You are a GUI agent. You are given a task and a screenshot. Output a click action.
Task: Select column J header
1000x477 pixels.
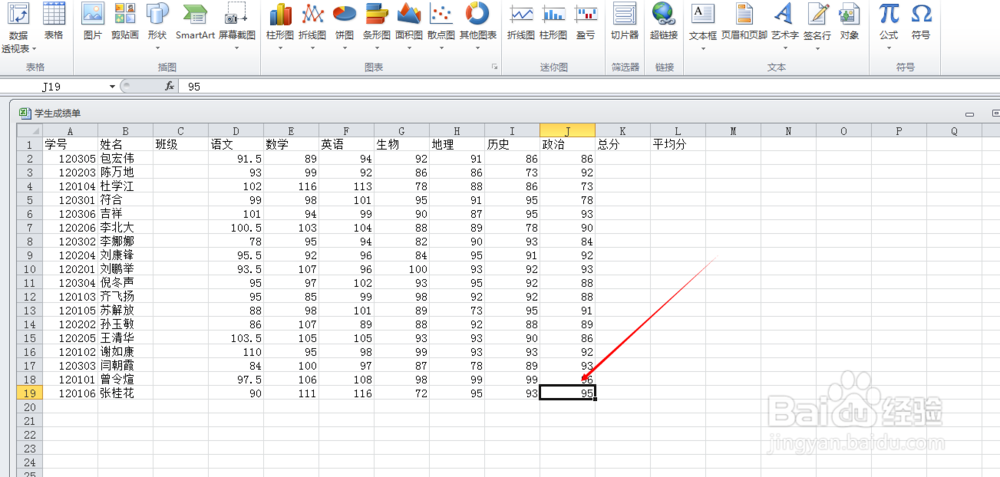[x=568, y=131]
